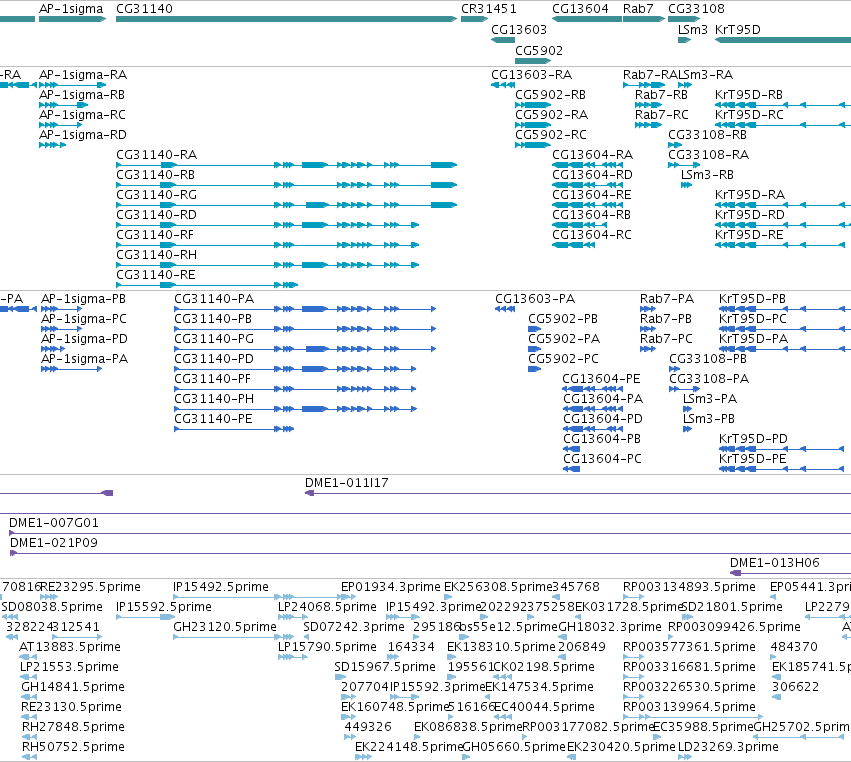Click transcript LSm3-RB label
The width and height of the screenshot is (851, 762).
pos(708,175)
